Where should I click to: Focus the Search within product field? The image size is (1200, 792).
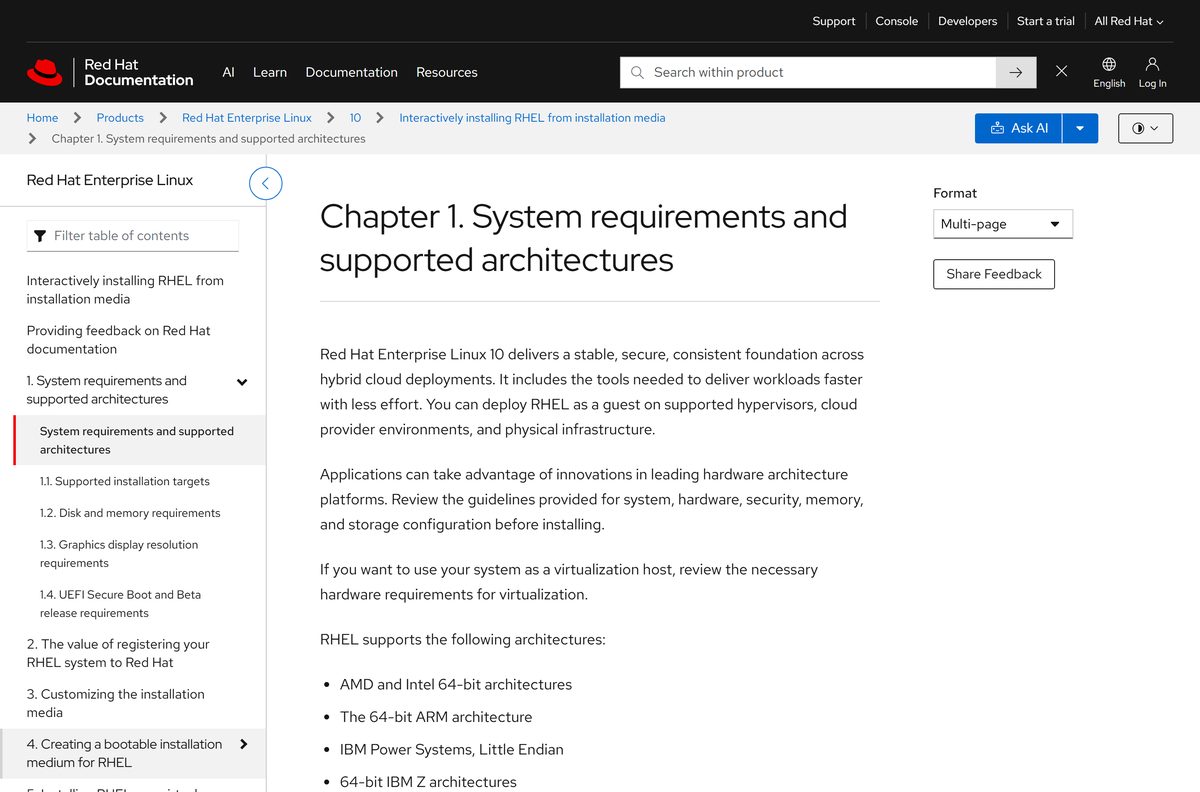coord(808,72)
